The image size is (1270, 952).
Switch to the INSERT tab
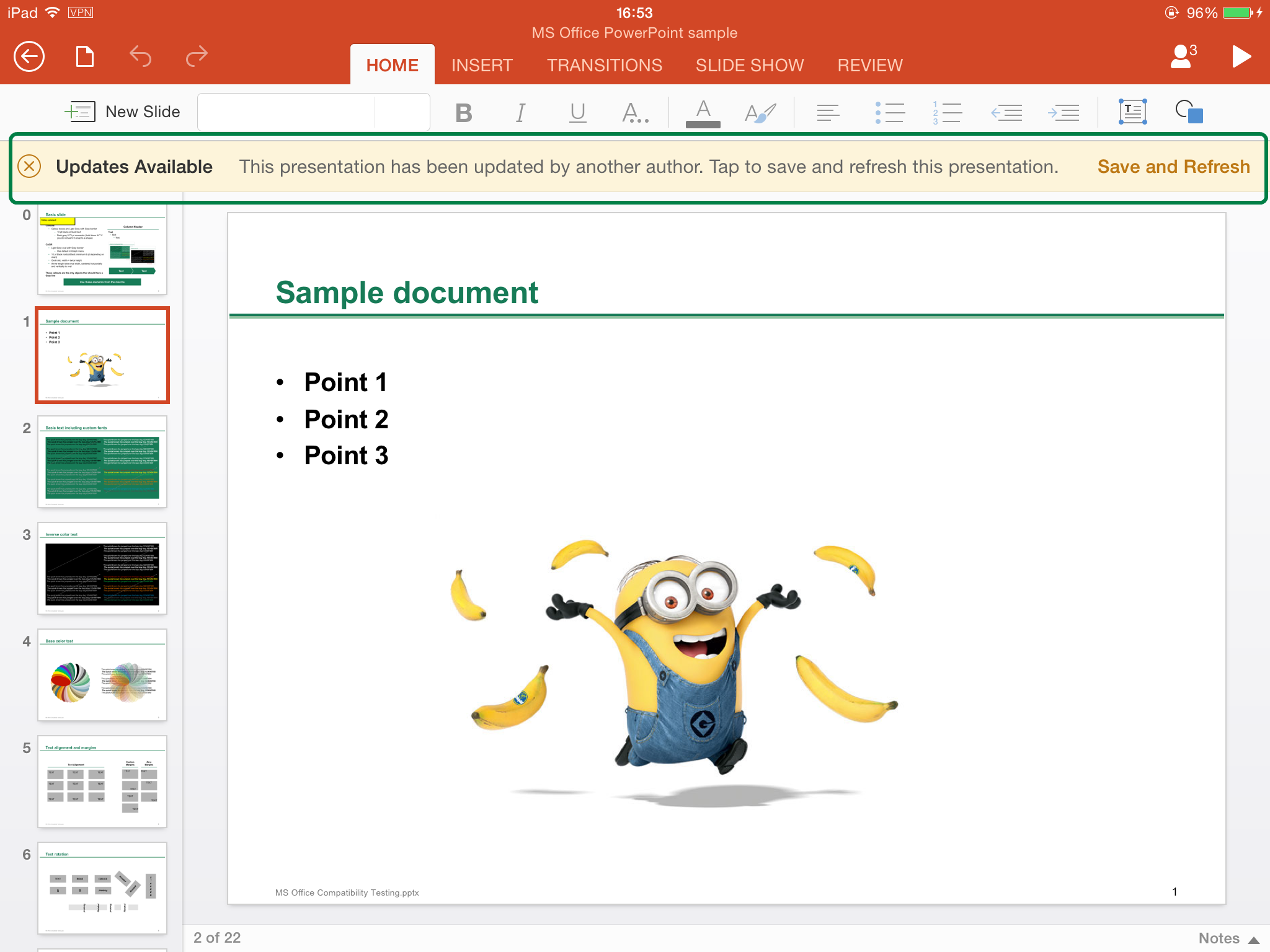point(482,65)
